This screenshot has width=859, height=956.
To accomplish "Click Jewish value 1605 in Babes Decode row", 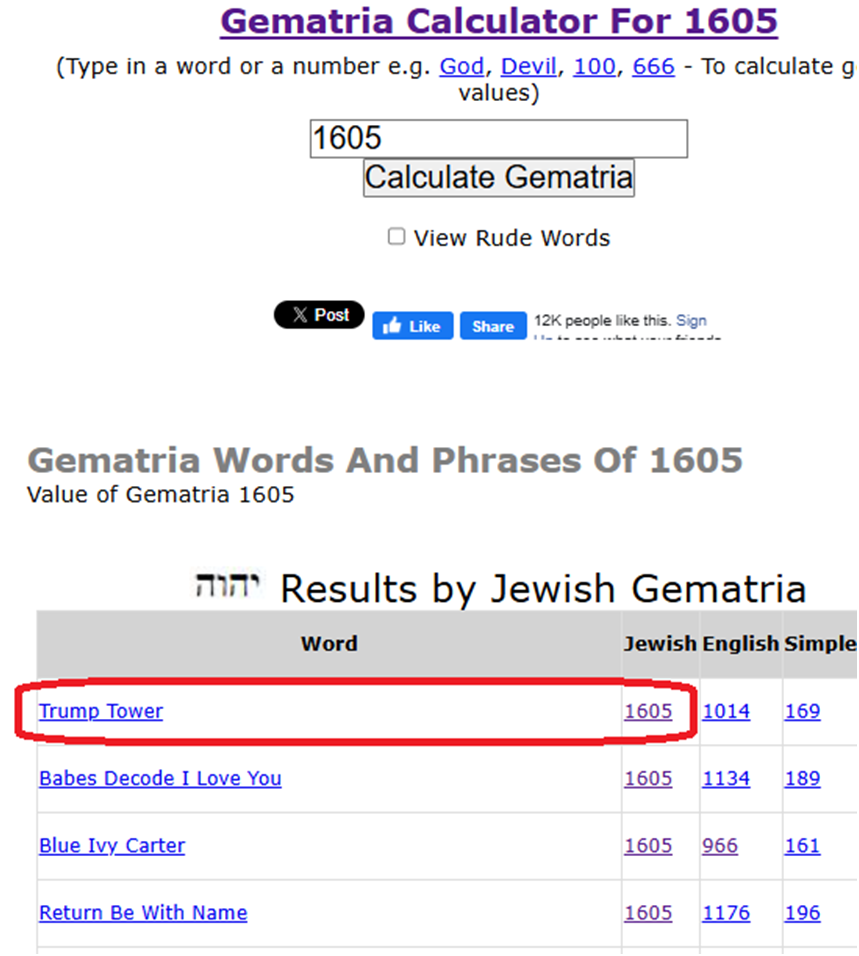I will point(648,778).
